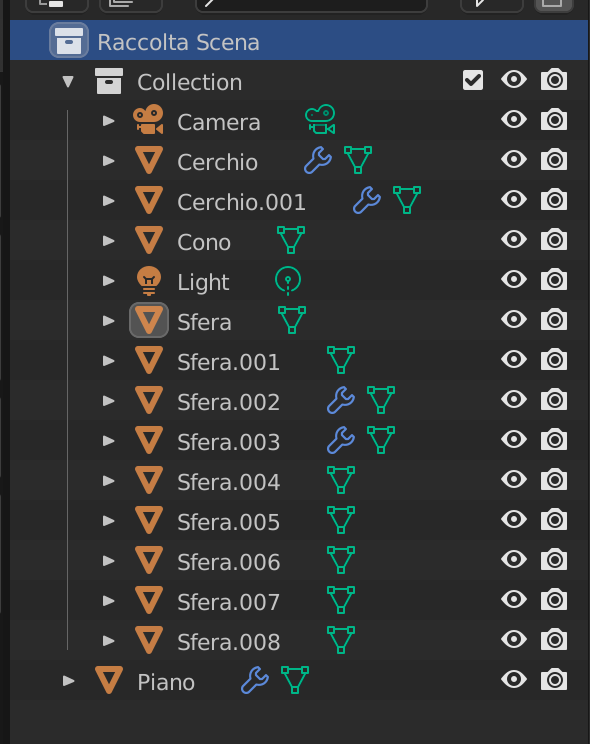Viewport: 590px width, 744px height.
Task: Hide Camera in viewport with eye icon
Action: [x=514, y=120]
